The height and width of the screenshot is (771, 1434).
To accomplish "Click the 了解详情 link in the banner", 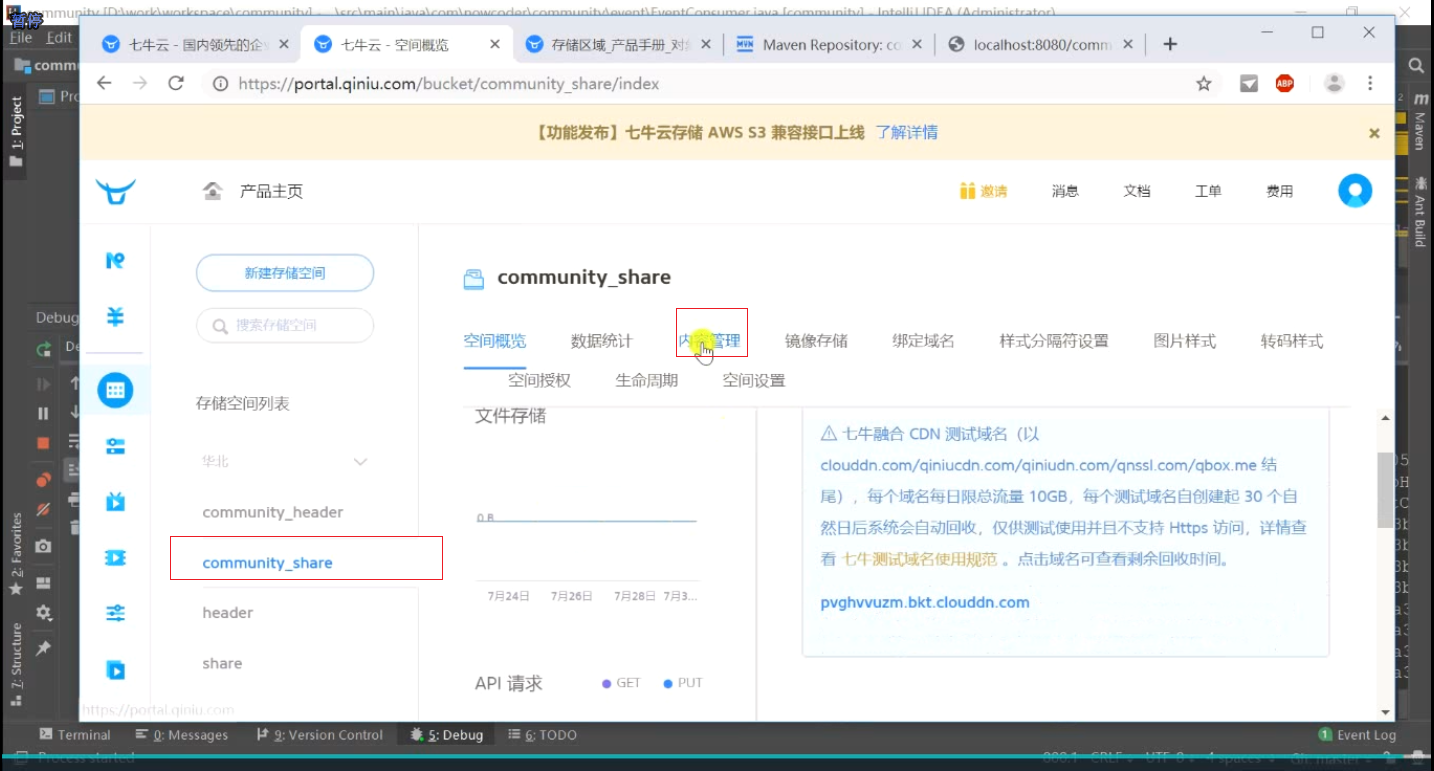I will pyautogui.click(x=907, y=132).
